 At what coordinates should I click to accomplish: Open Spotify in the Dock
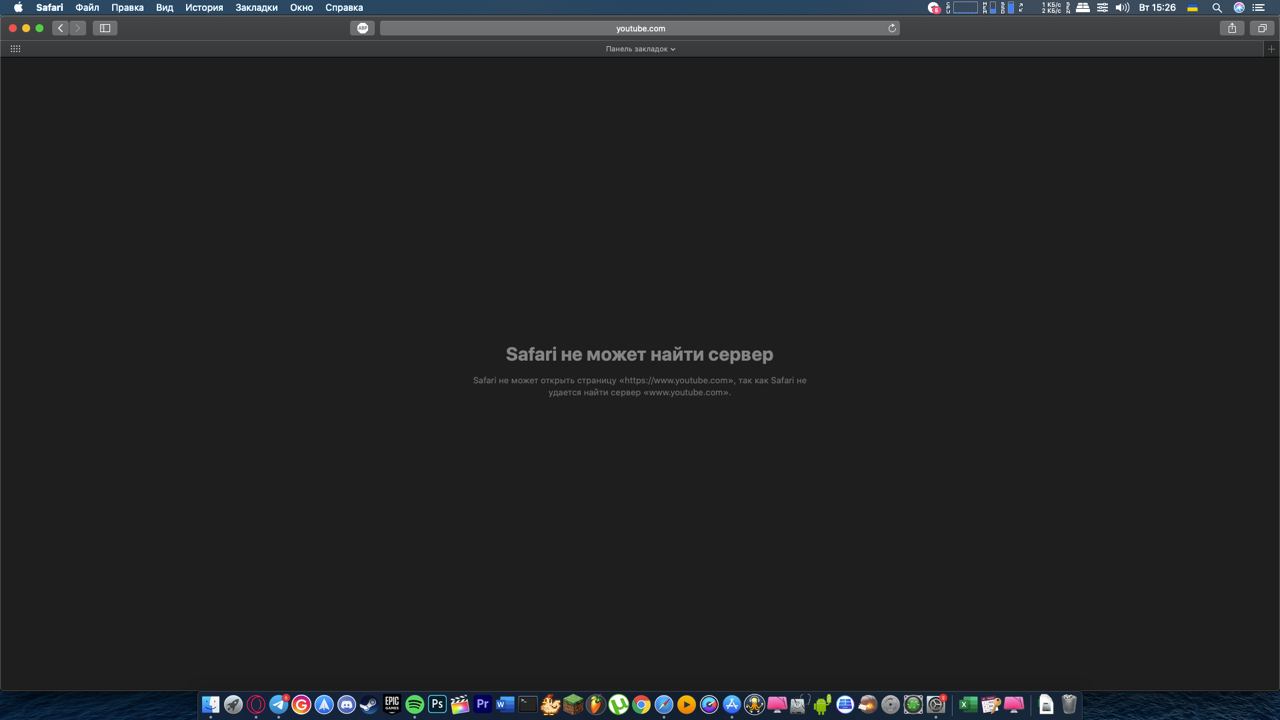click(x=414, y=705)
